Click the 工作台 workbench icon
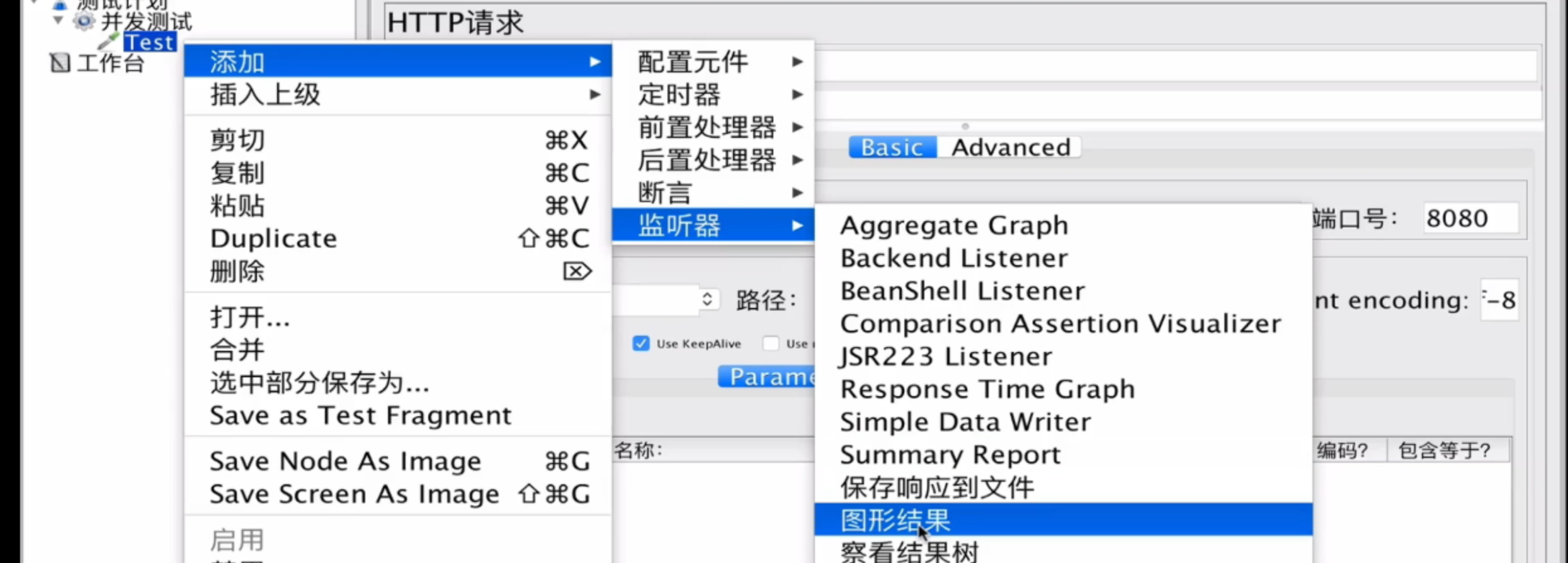1568x563 pixels. [60, 63]
